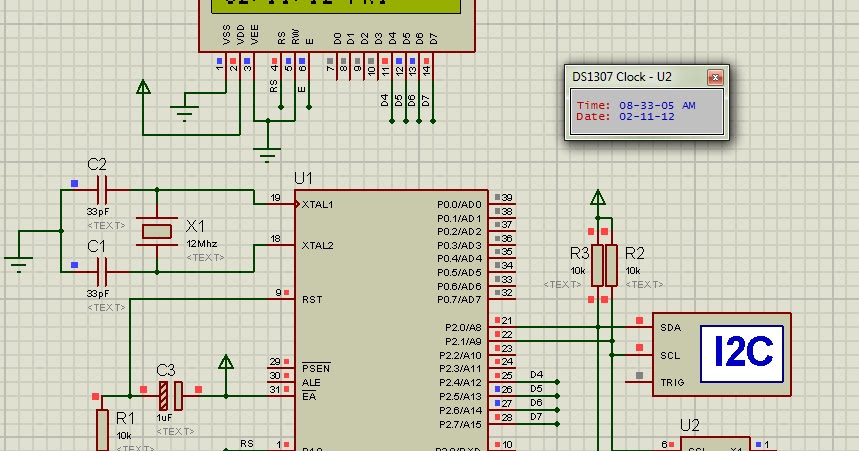The image size is (859, 451).
Task: Select capacitor C1 symbol
Action: [101, 271]
